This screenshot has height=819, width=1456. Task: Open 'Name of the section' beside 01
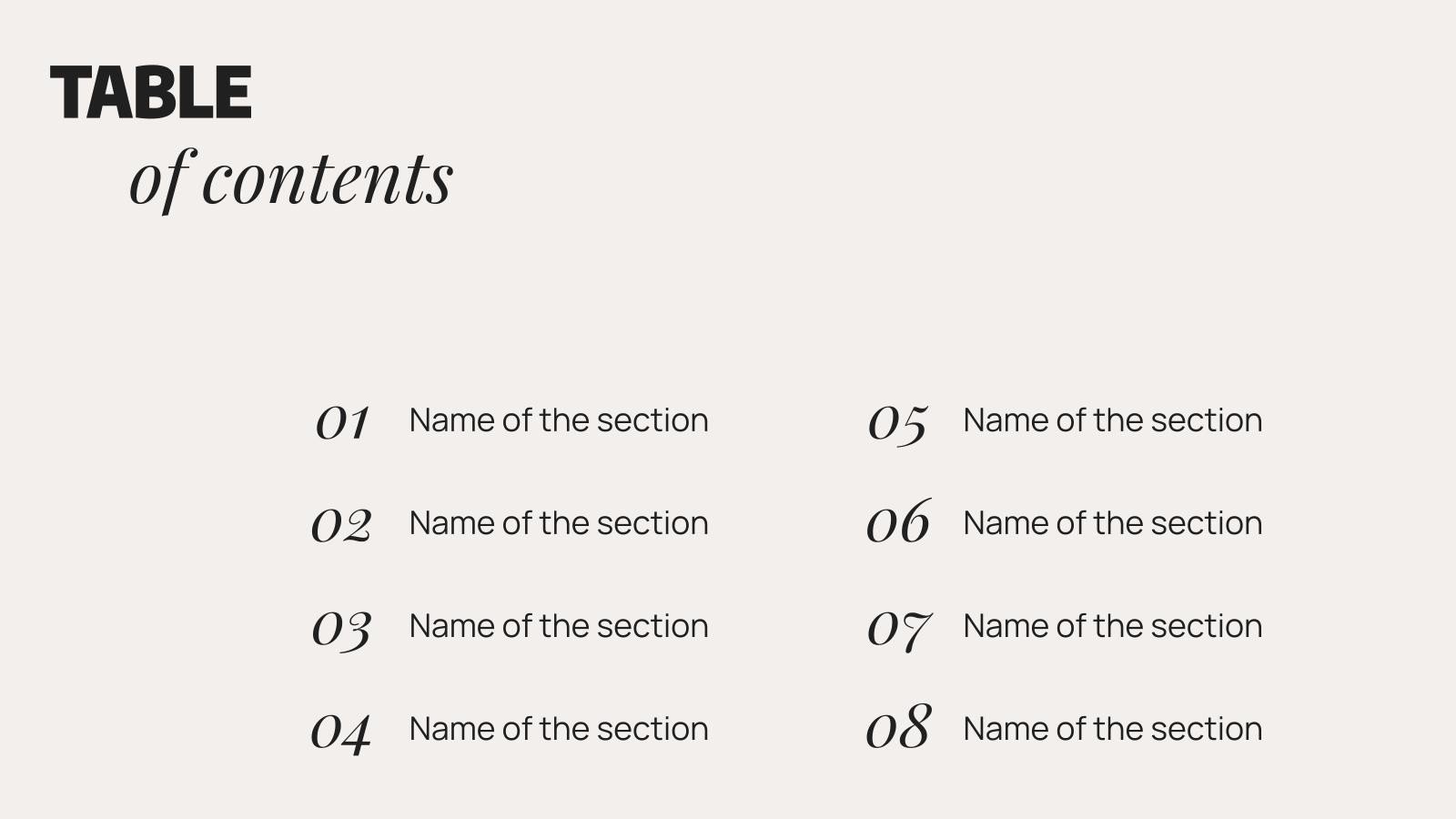click(x=559, y=420)
